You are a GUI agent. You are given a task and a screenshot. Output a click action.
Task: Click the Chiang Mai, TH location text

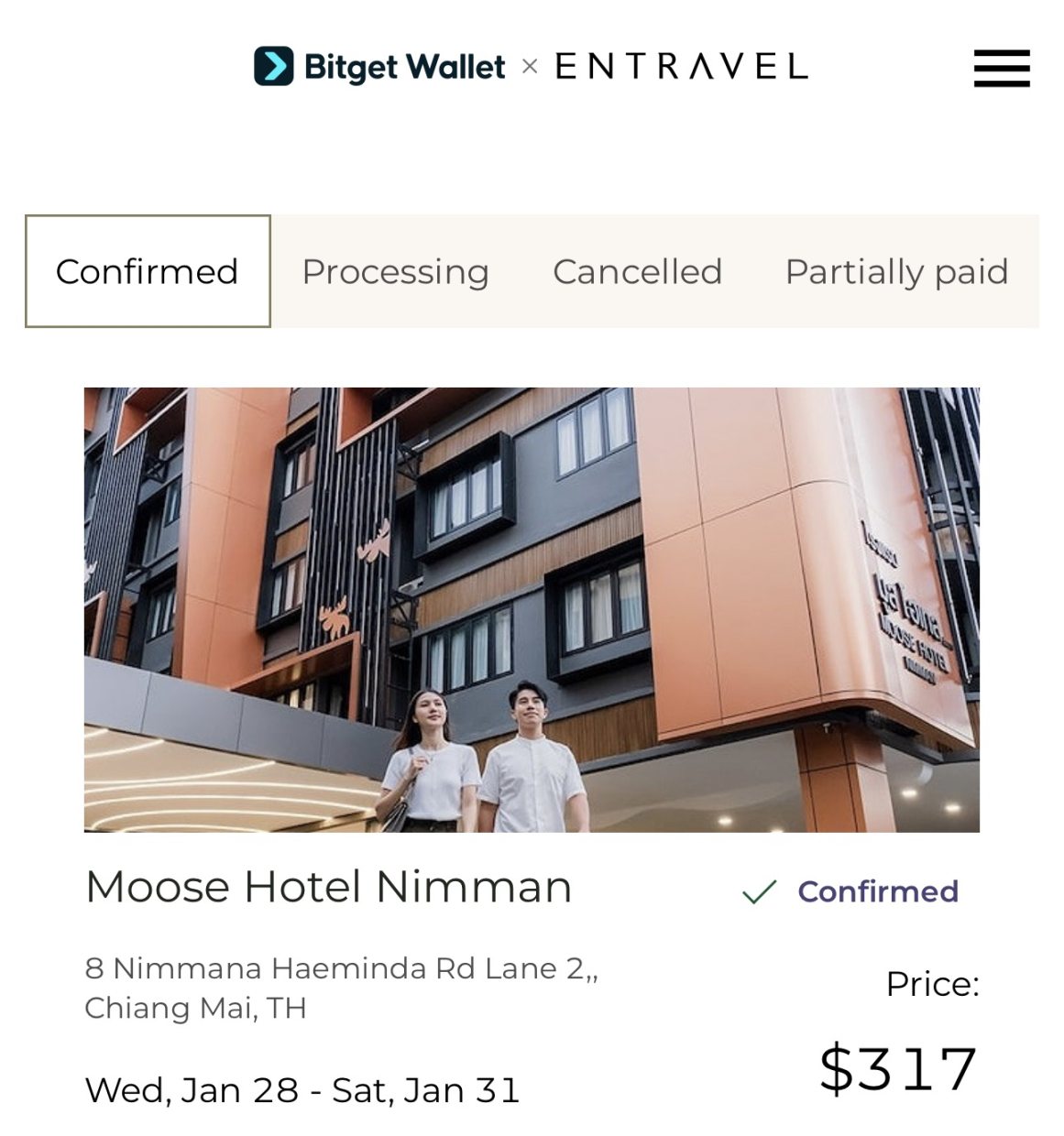point(195,1008)
